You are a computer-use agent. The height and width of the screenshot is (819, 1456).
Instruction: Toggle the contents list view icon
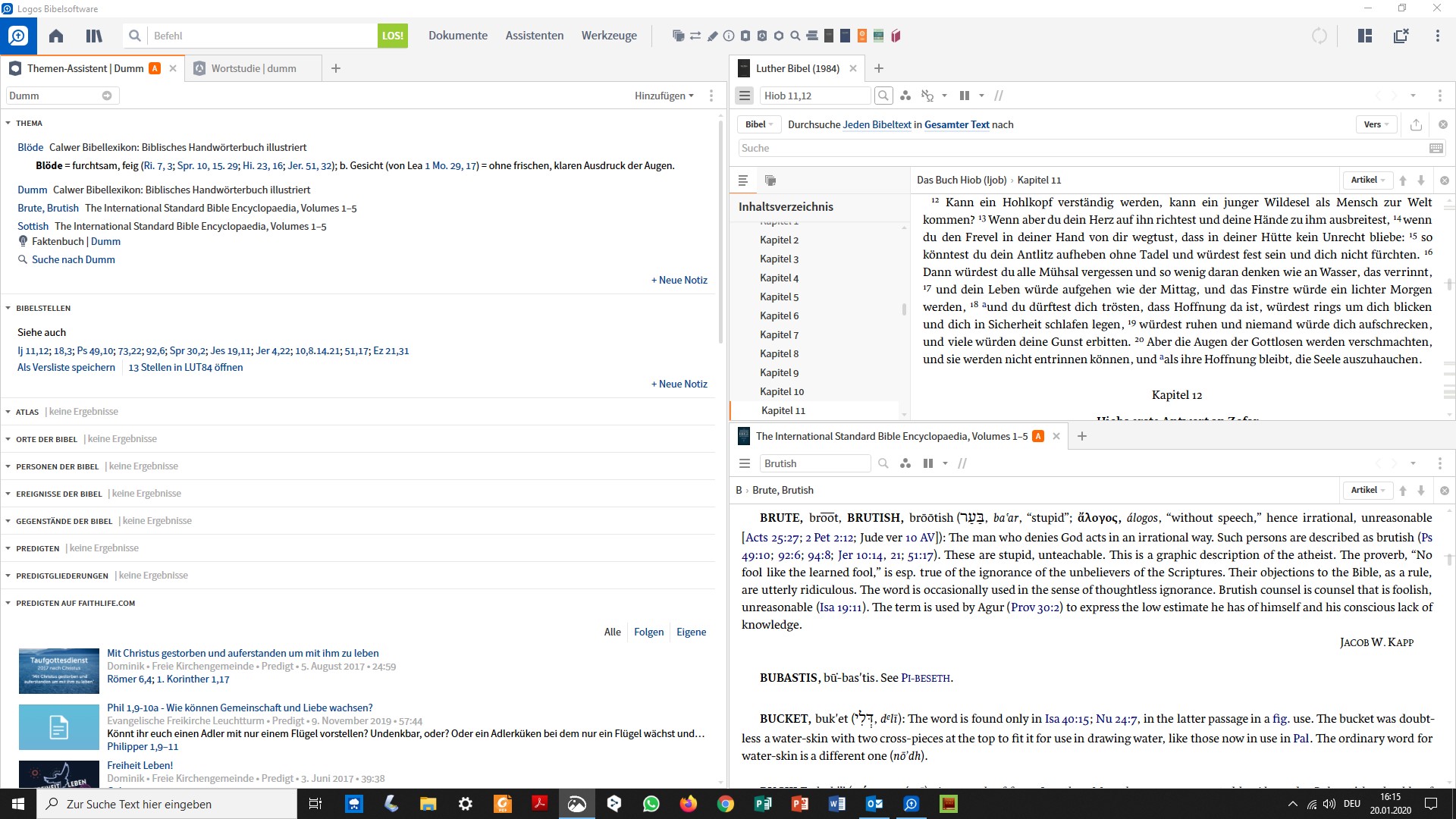[x=743, y=180]
